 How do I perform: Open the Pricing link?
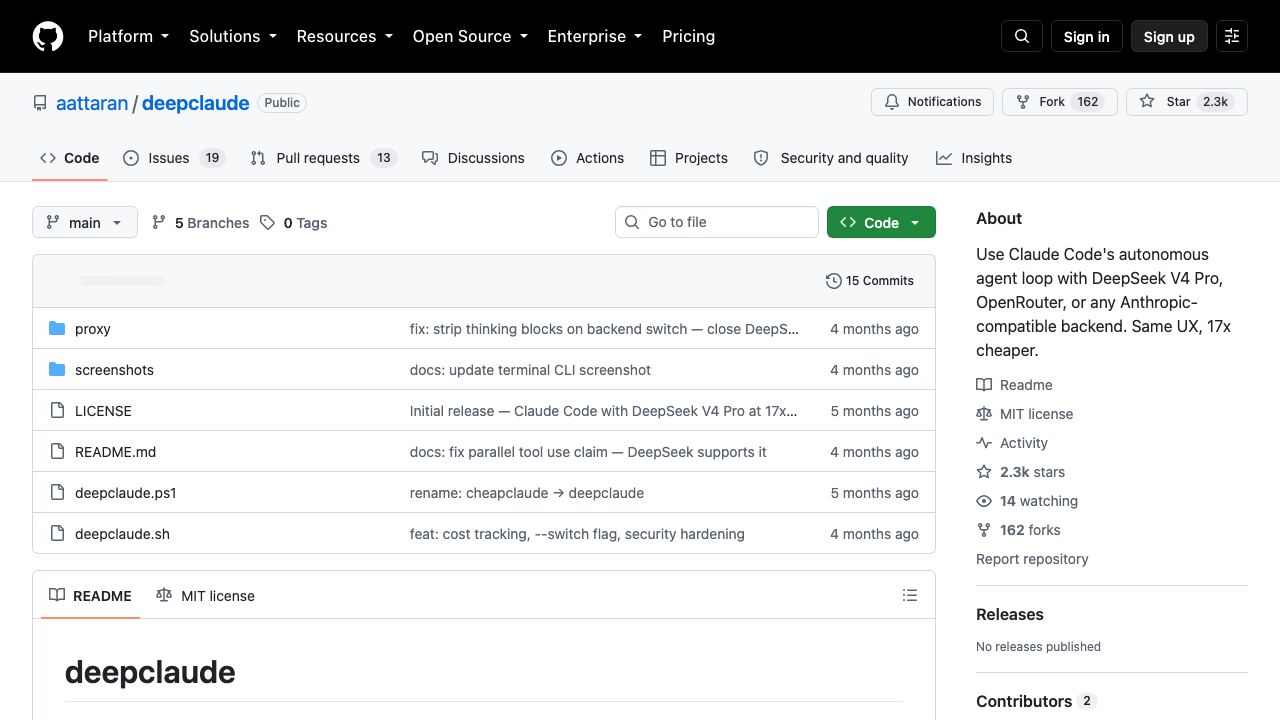tap(688, 36)
